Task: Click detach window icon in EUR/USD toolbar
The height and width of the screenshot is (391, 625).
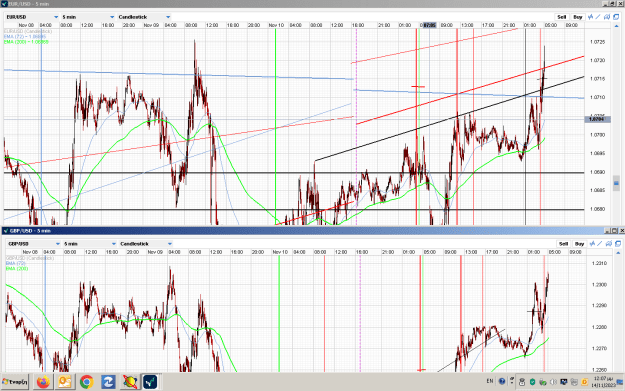Action: click(616, 17)
